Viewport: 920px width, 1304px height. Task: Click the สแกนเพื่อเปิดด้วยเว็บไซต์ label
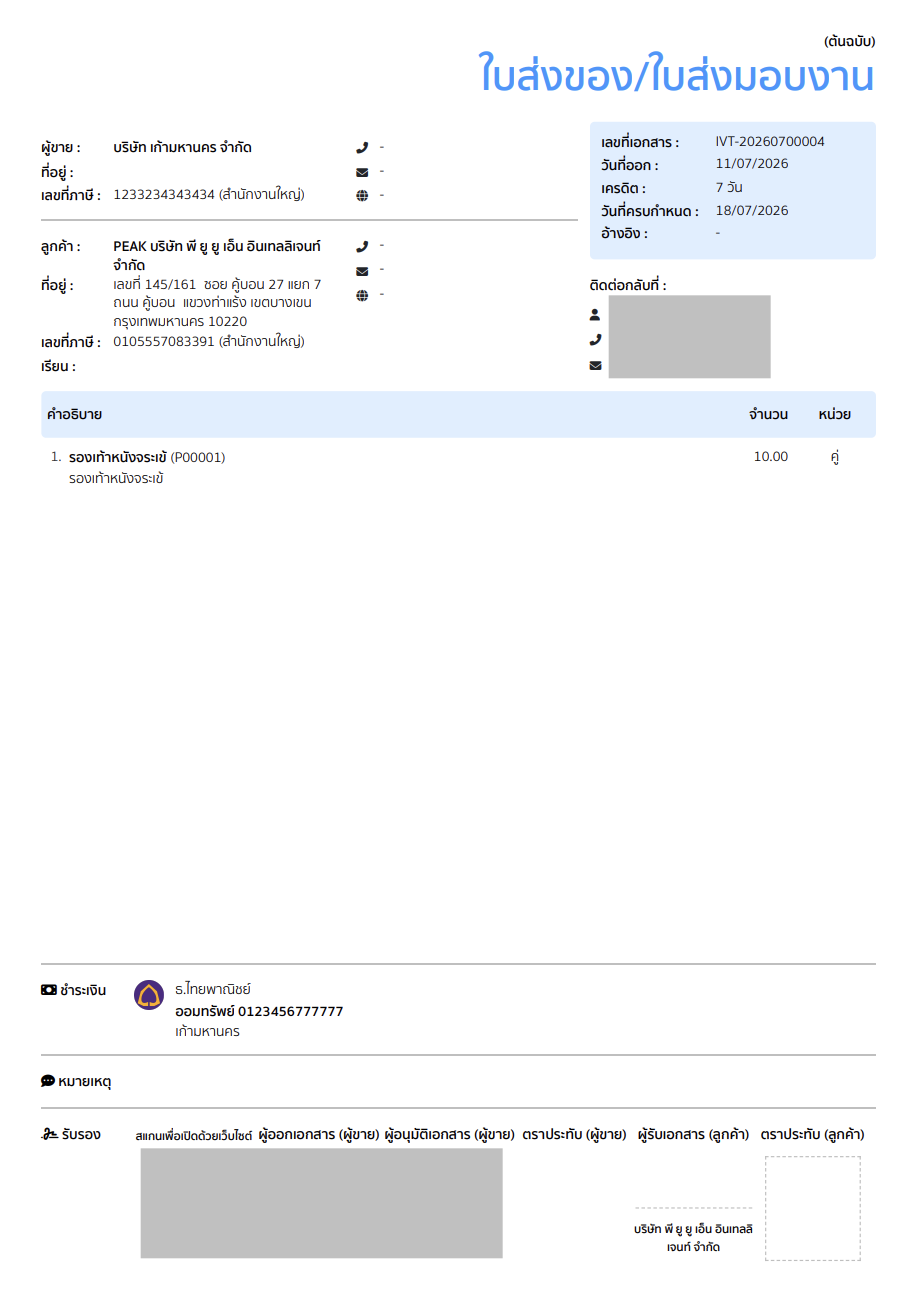pos(194,1136)
